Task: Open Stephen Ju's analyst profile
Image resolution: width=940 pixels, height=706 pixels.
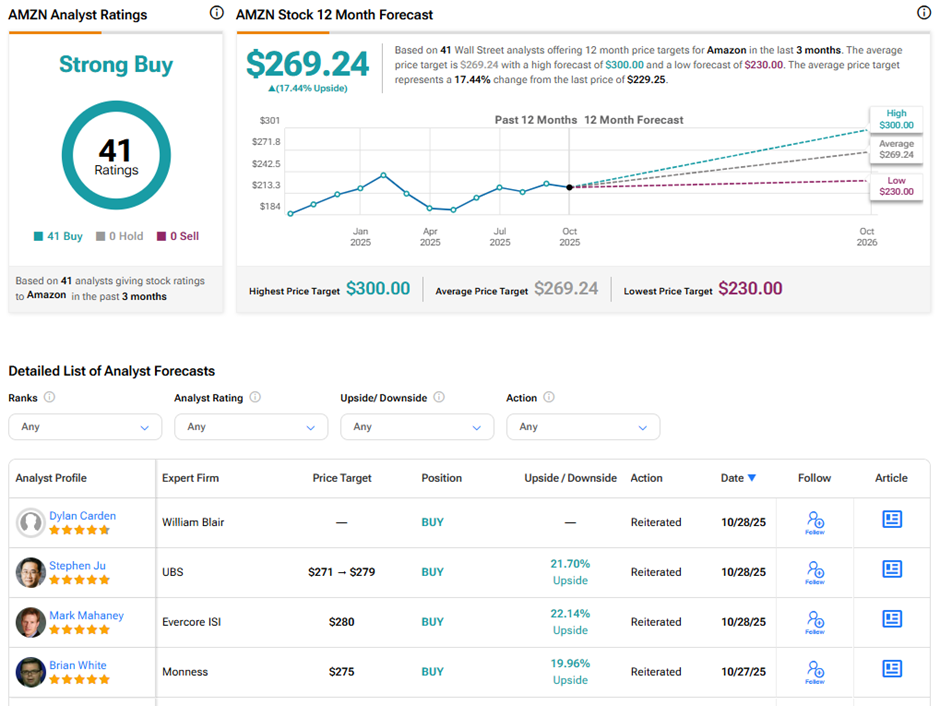Action: click(77, 566)
